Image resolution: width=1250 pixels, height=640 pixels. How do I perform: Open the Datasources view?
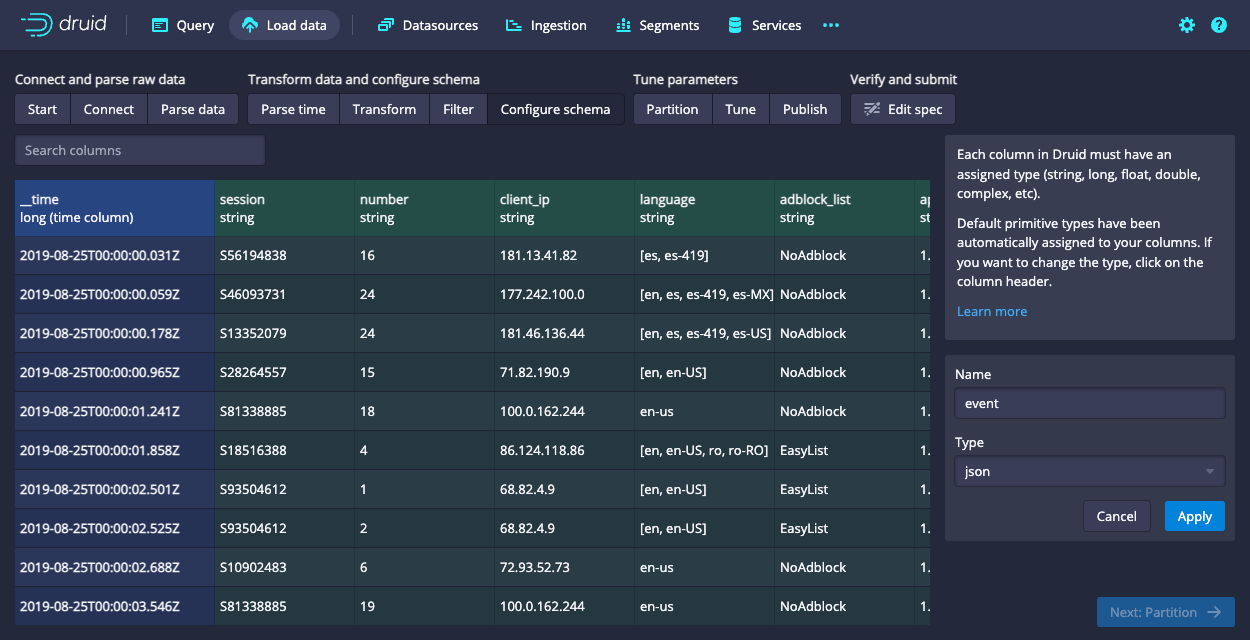click(428, 25)
